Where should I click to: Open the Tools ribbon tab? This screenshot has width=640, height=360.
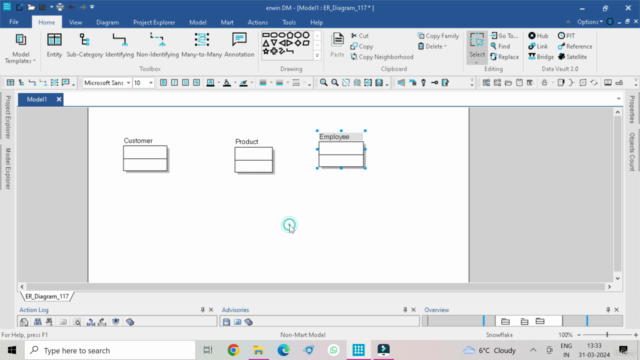[289, 22]
